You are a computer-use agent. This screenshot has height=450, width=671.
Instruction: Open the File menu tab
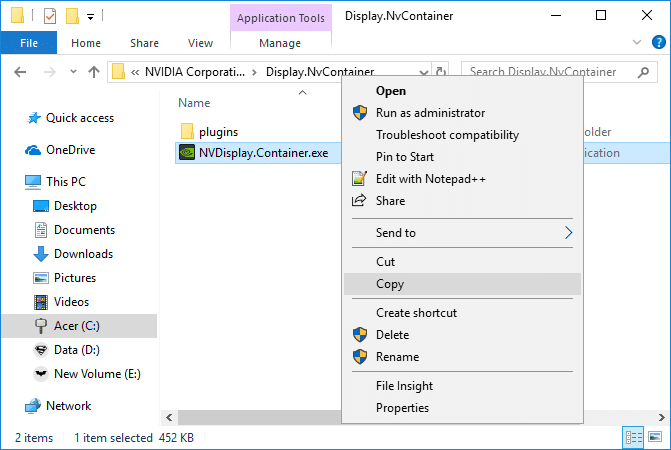tap(29, 43)
